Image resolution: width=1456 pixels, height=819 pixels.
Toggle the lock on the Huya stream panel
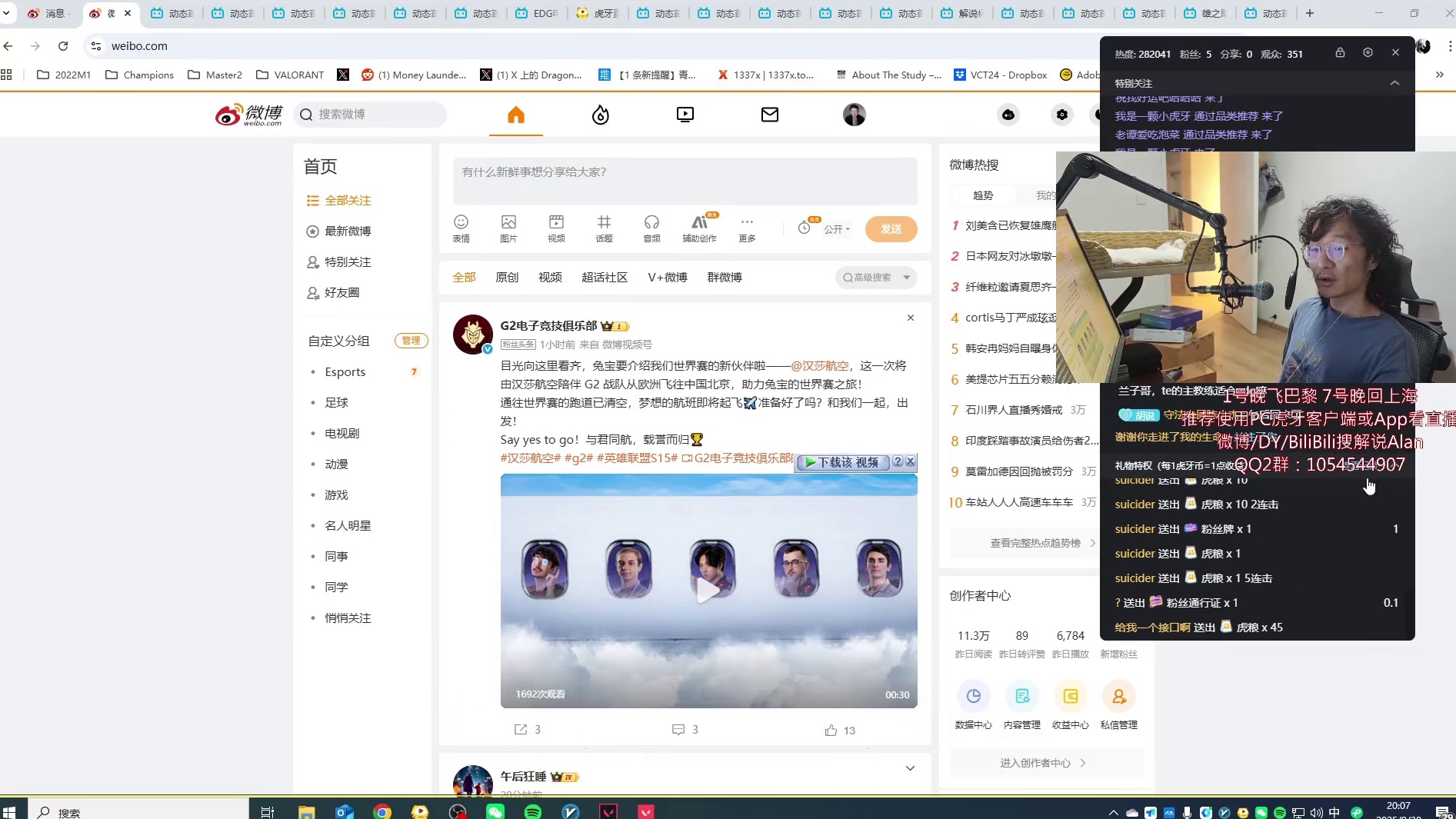click(x=1340, y=52)
